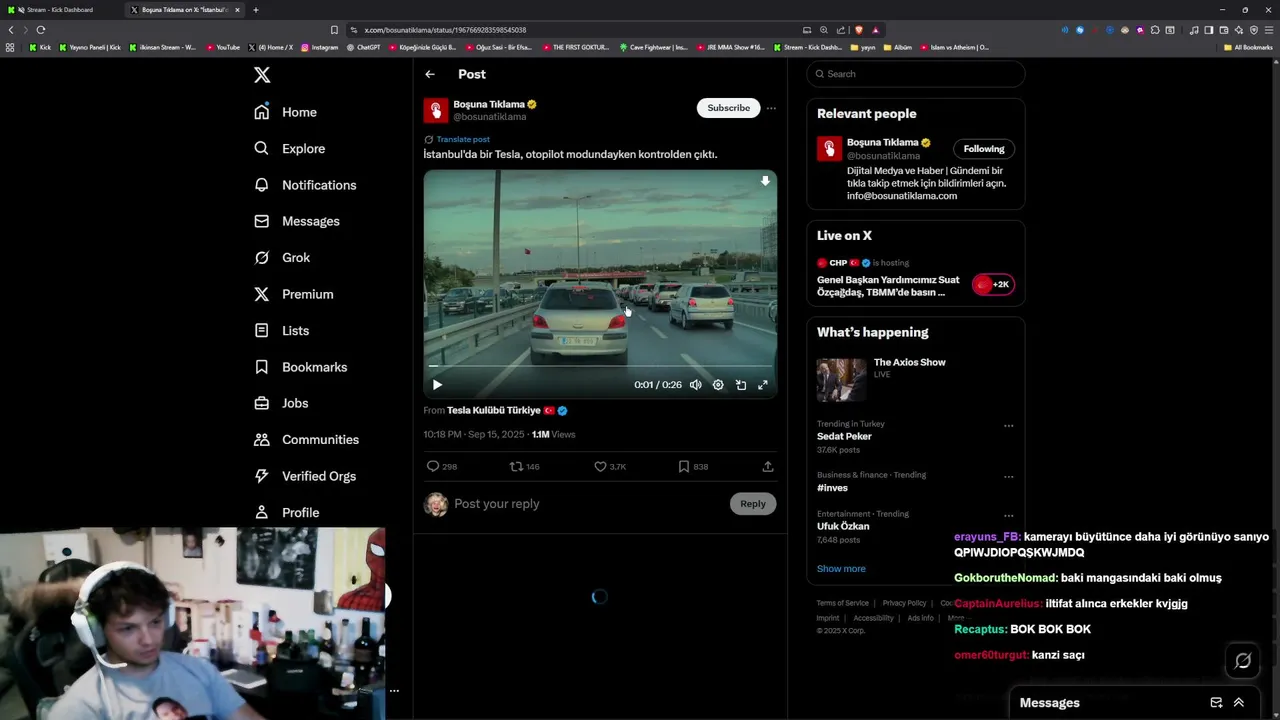Screen dimensions: 1280x720
Task: Open the #inves trend
Action: pyautogui.click(x=832, y=488)
